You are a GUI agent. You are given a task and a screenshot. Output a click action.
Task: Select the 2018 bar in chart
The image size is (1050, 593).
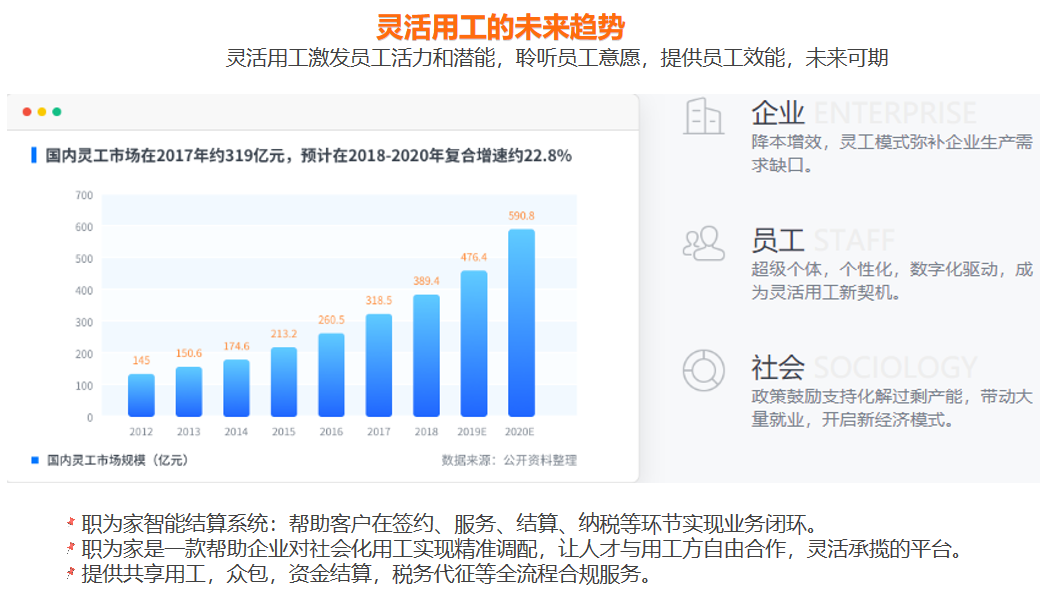(427, 355)
